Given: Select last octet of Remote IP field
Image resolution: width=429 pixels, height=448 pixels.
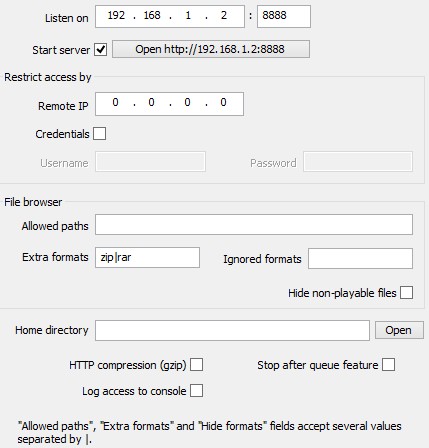Looking at the screenshot, I should 223,102.
